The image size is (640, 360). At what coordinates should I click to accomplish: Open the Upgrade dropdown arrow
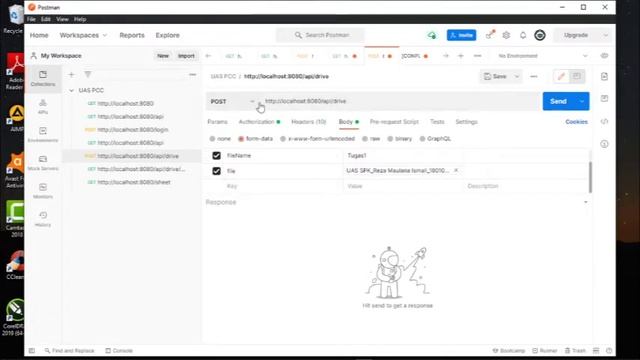point(606,35)
